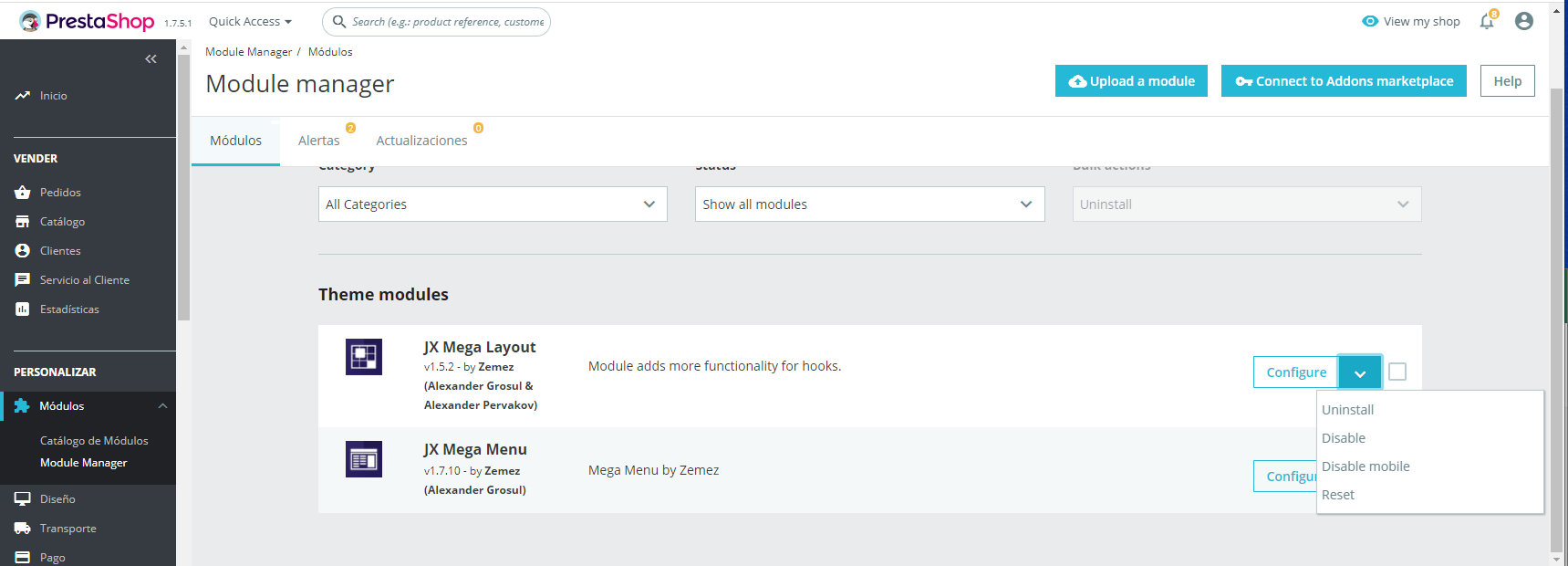
Task: Tick the JX Mega Layout checkbox
Action: [x=1397, y=372]
